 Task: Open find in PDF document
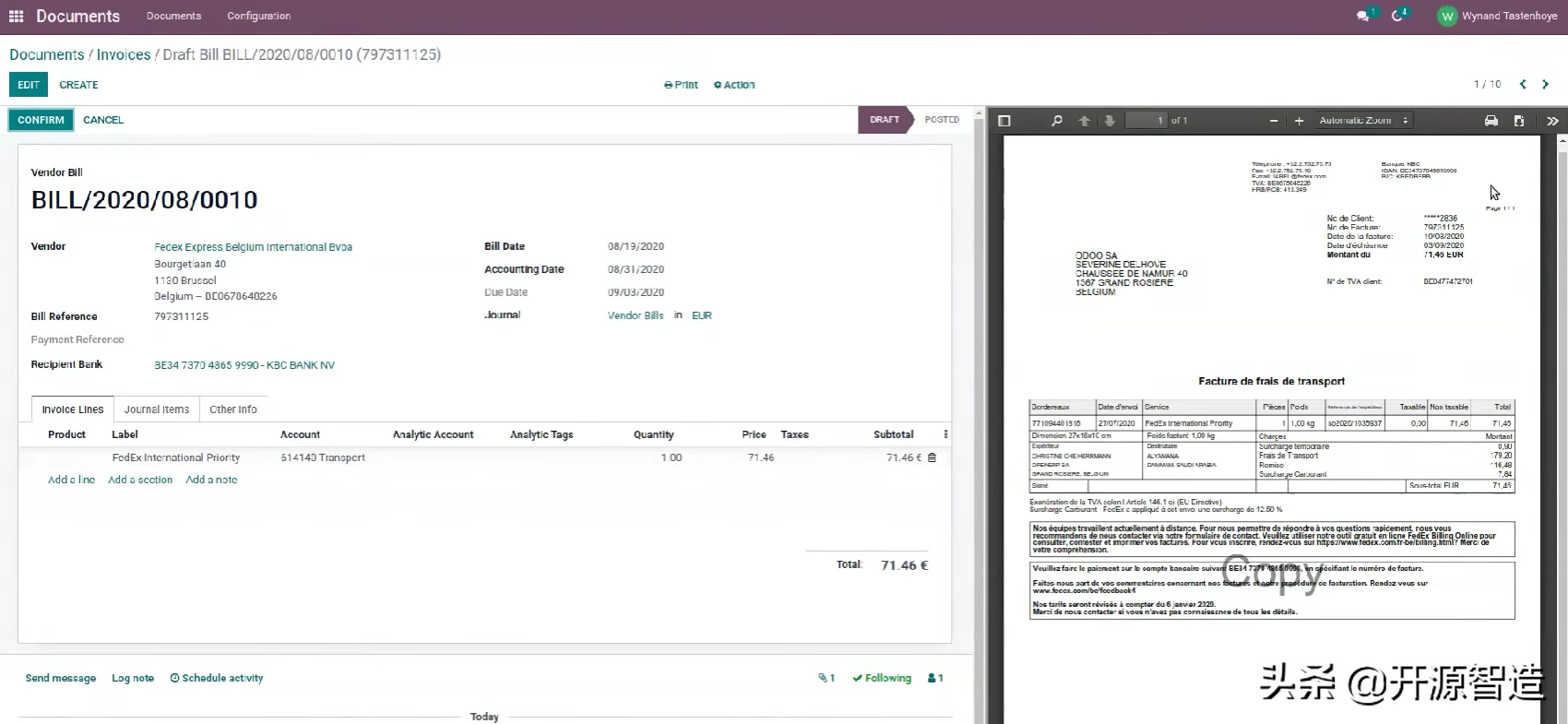point(1057,121)
